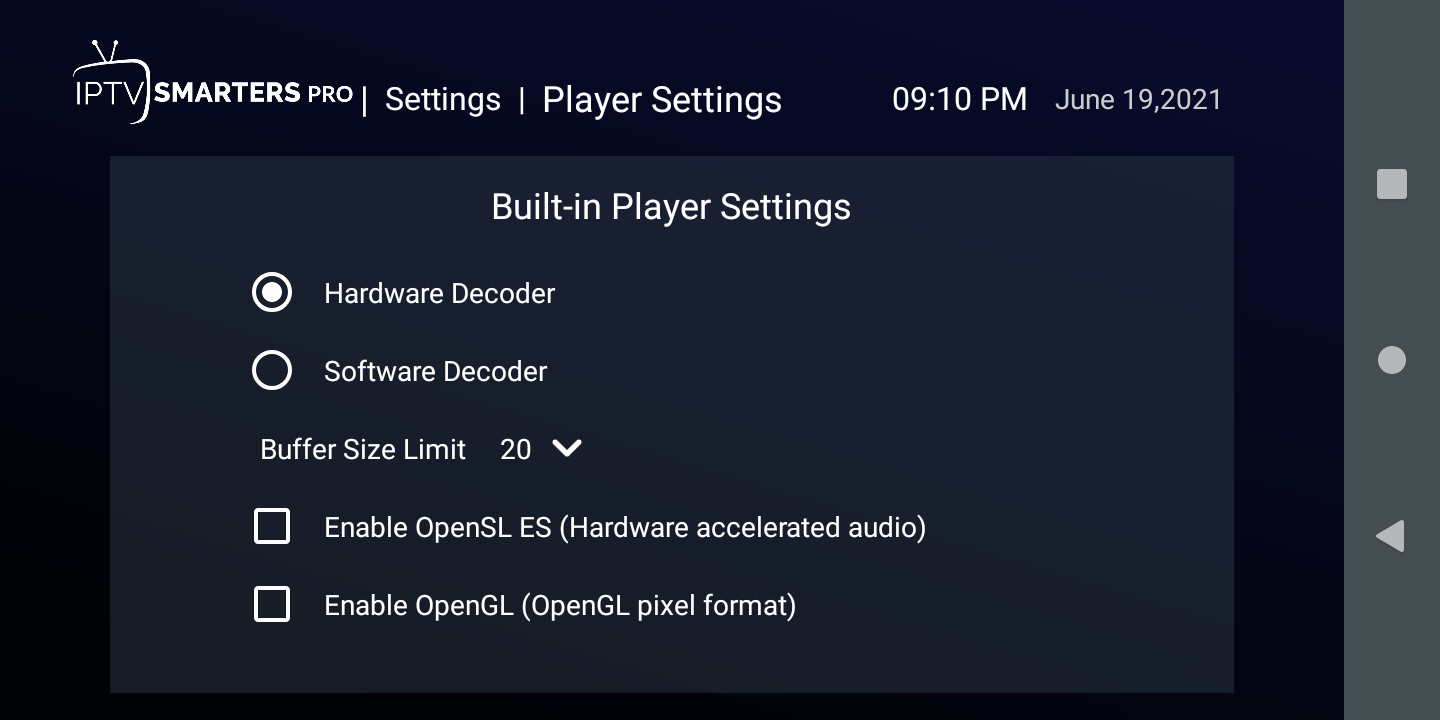The height and width of the screenshot is (720, 1440).
Task: Tap the June 19,2021 date text
Action: click(1138, 100)
